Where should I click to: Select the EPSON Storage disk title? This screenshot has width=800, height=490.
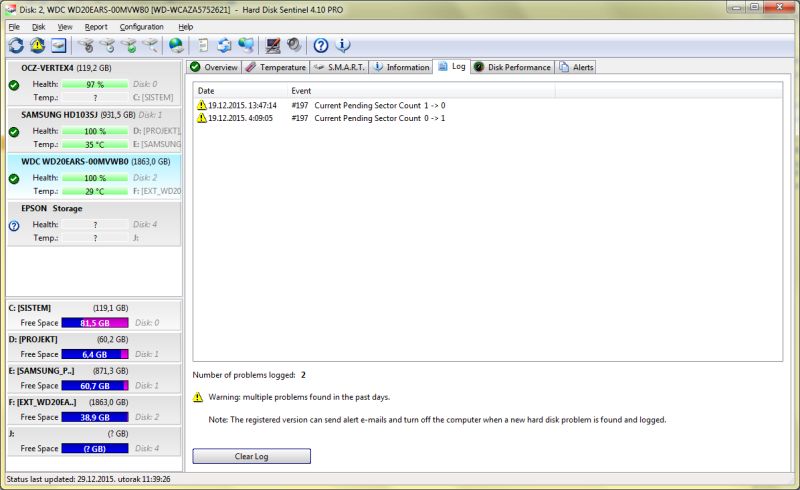coord(52,208)
